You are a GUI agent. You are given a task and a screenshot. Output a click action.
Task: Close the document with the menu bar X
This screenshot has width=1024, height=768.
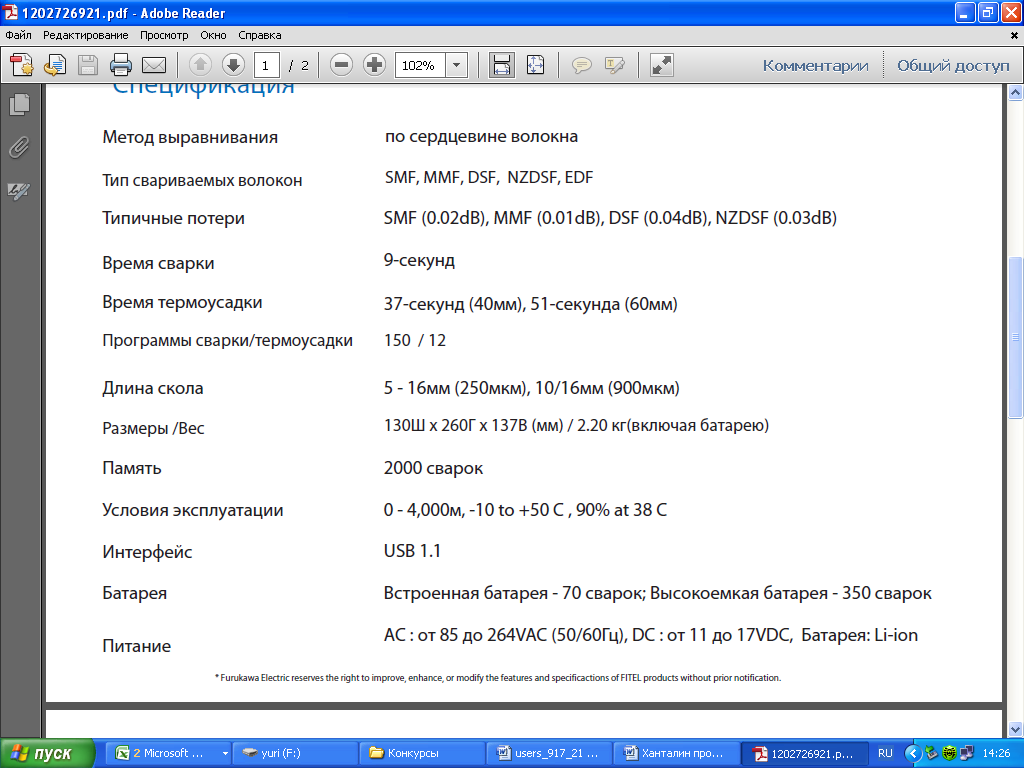(1014, 35)
